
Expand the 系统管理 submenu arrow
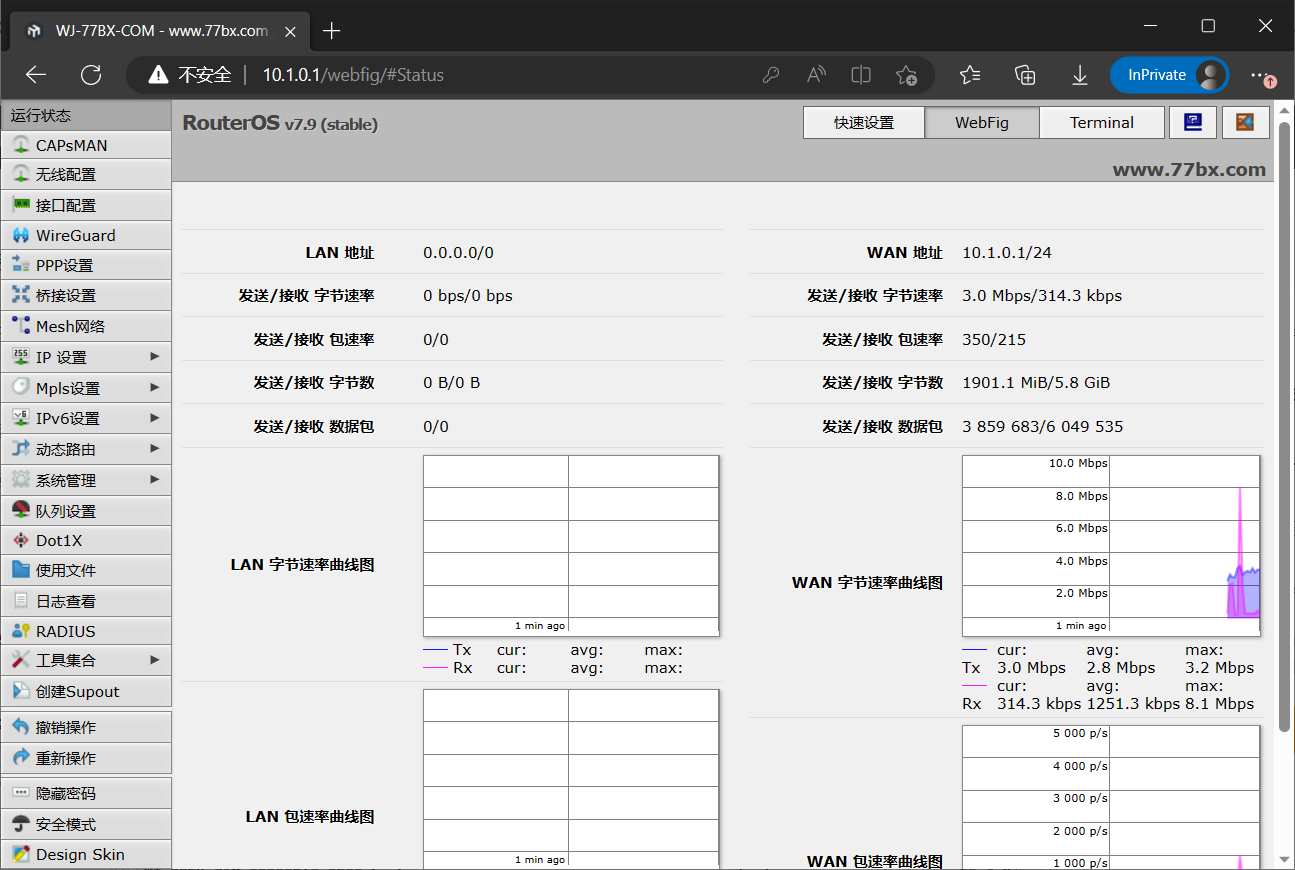155,480
